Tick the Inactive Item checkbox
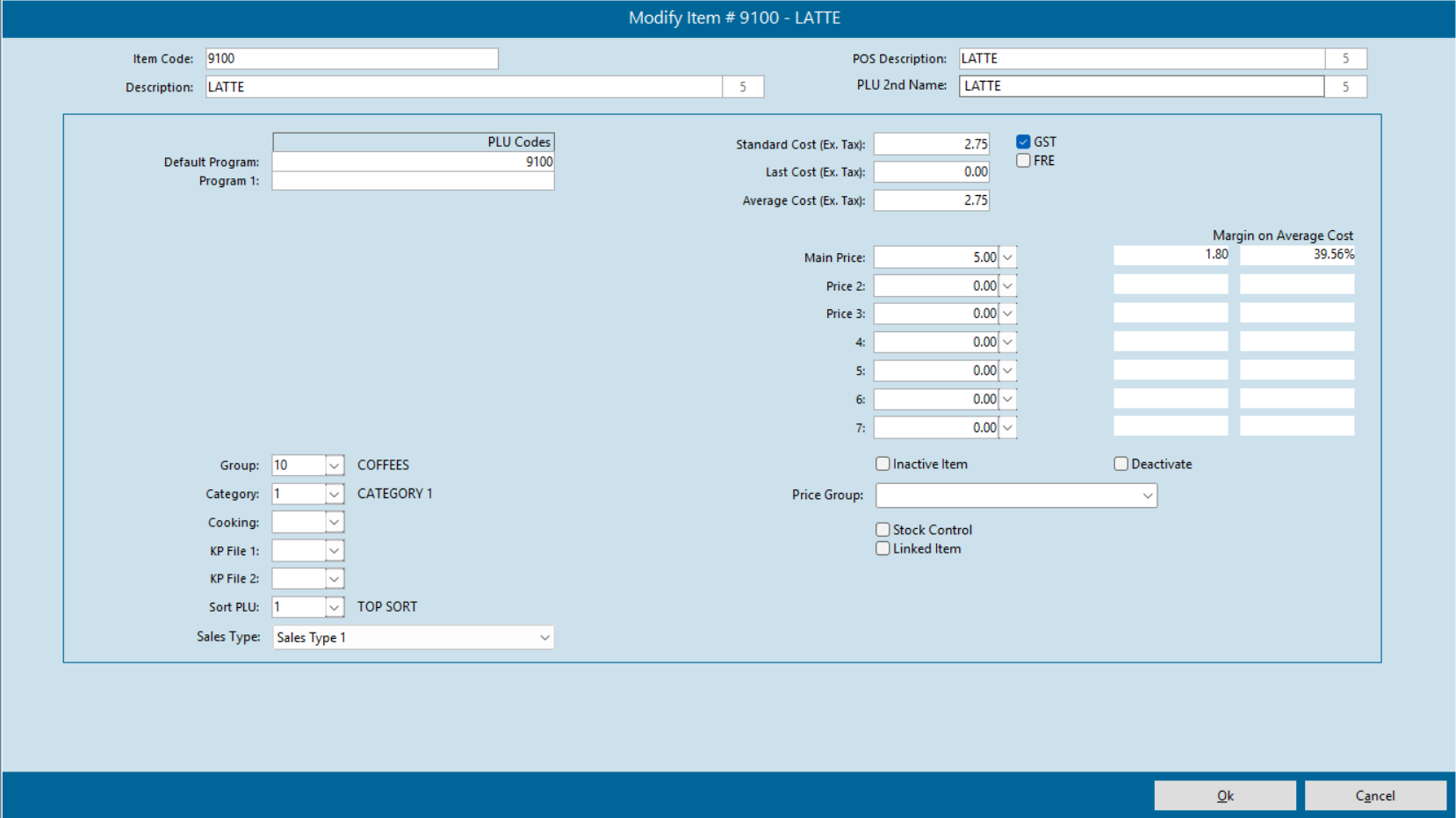The width and height of the screenshot is (1456, 818). pos(883,464)
